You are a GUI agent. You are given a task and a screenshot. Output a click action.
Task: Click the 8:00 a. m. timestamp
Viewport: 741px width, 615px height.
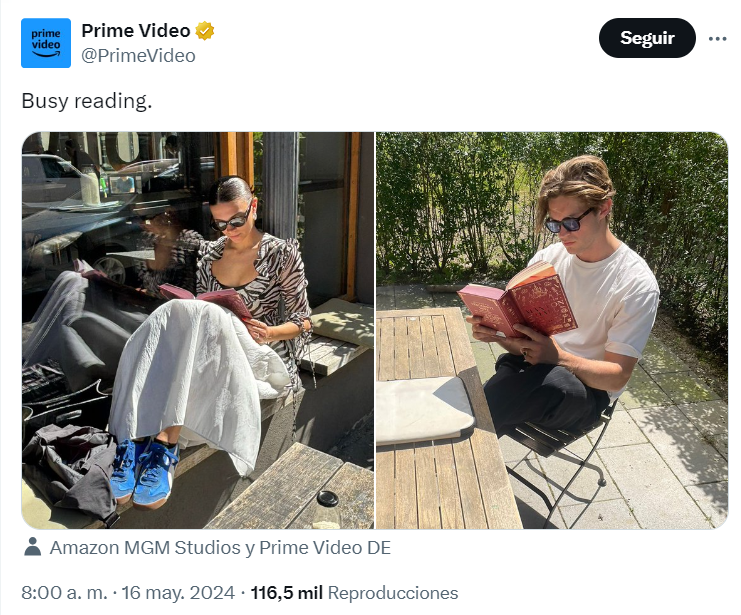point(65,593)
